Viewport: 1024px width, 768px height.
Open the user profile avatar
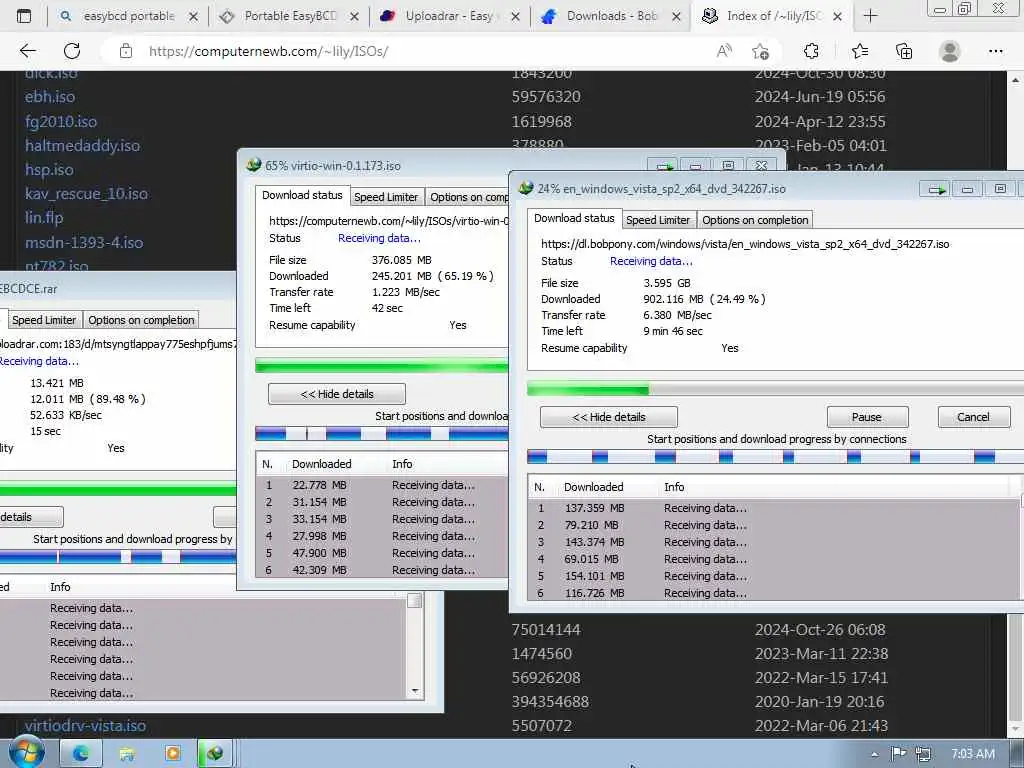coord(949,51)
